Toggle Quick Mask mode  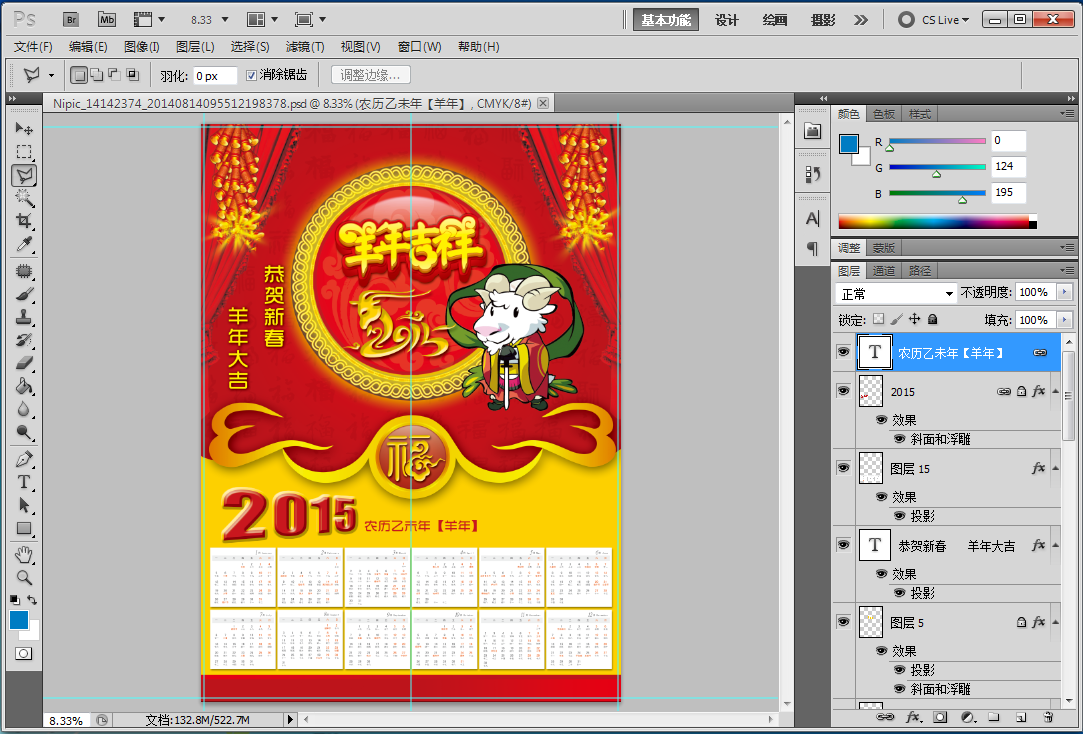tap(23, 653)
